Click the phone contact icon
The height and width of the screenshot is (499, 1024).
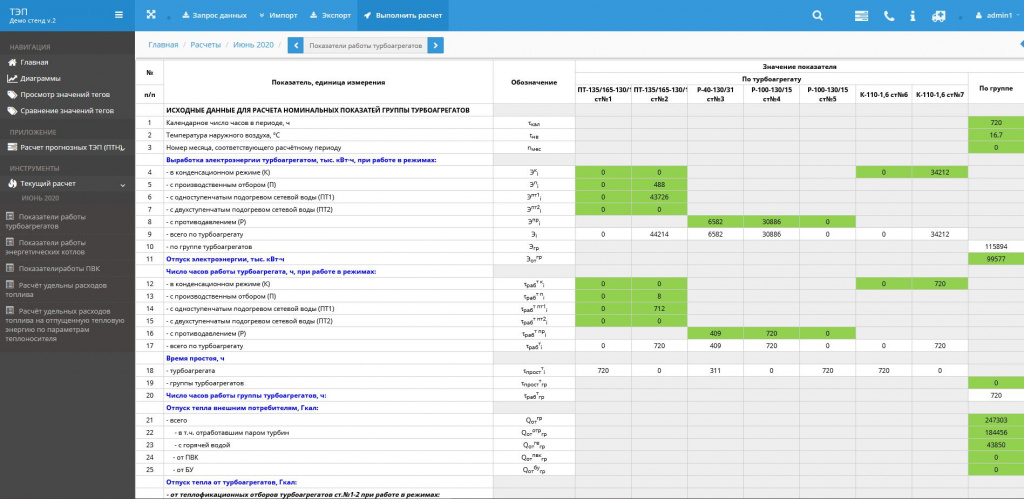(x=888, y=16)
